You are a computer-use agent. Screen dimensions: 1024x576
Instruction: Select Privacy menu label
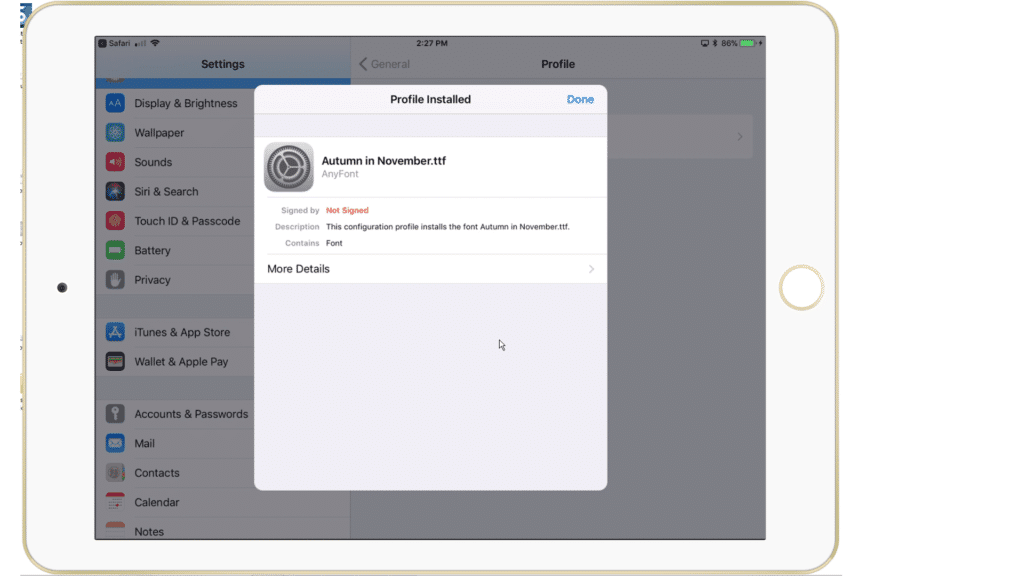pyautogui.click(x=152, y=280)
